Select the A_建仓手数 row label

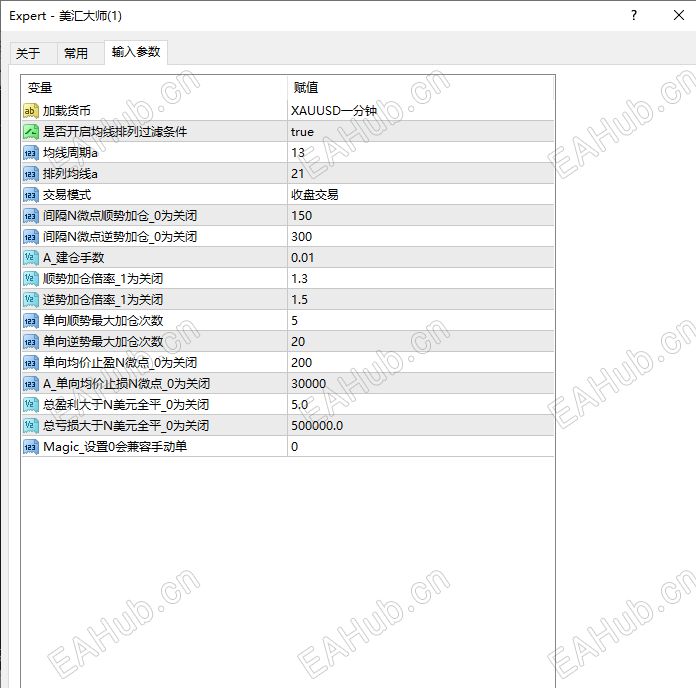[74, 257]
